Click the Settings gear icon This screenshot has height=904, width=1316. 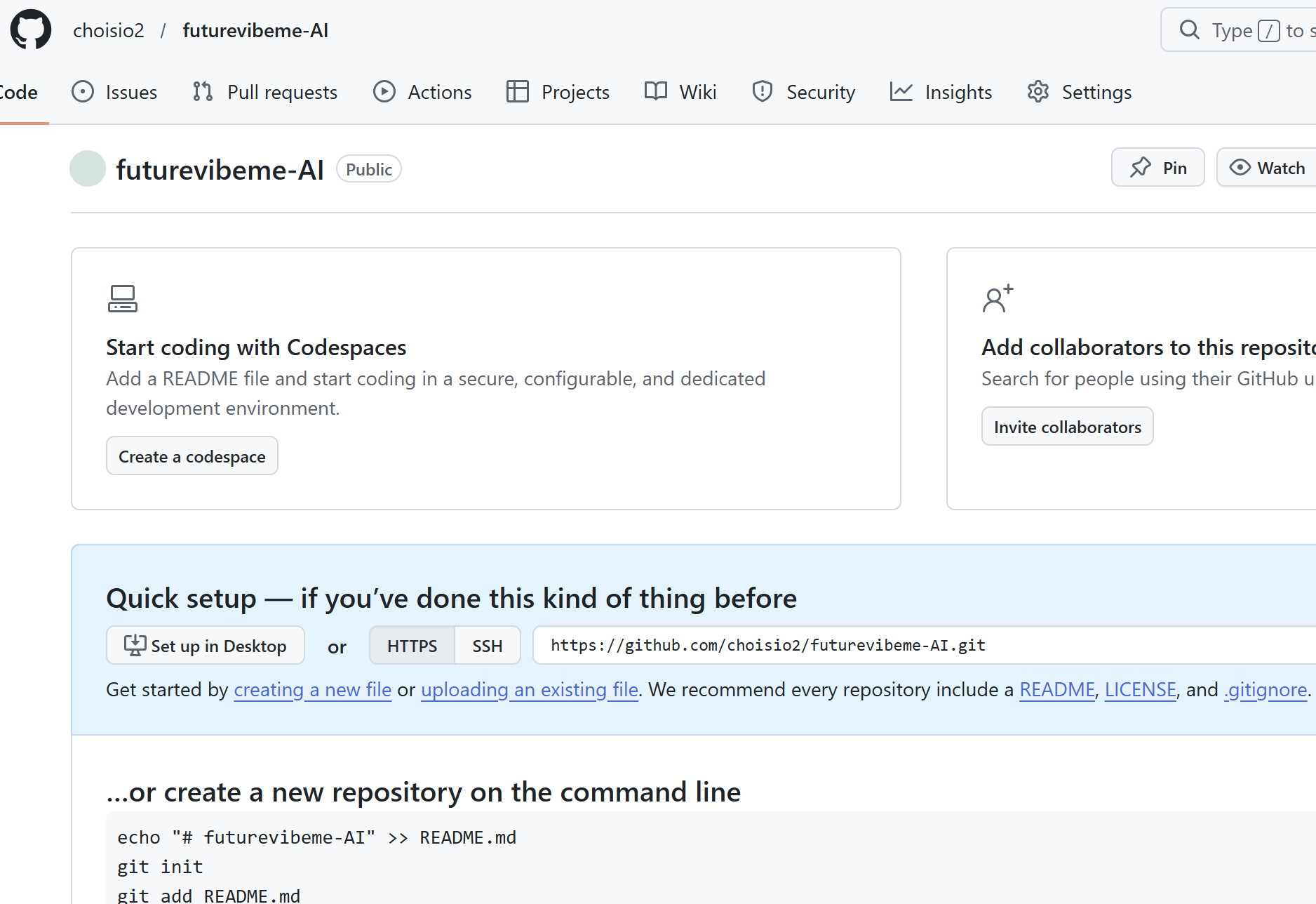pos(1038,91)
